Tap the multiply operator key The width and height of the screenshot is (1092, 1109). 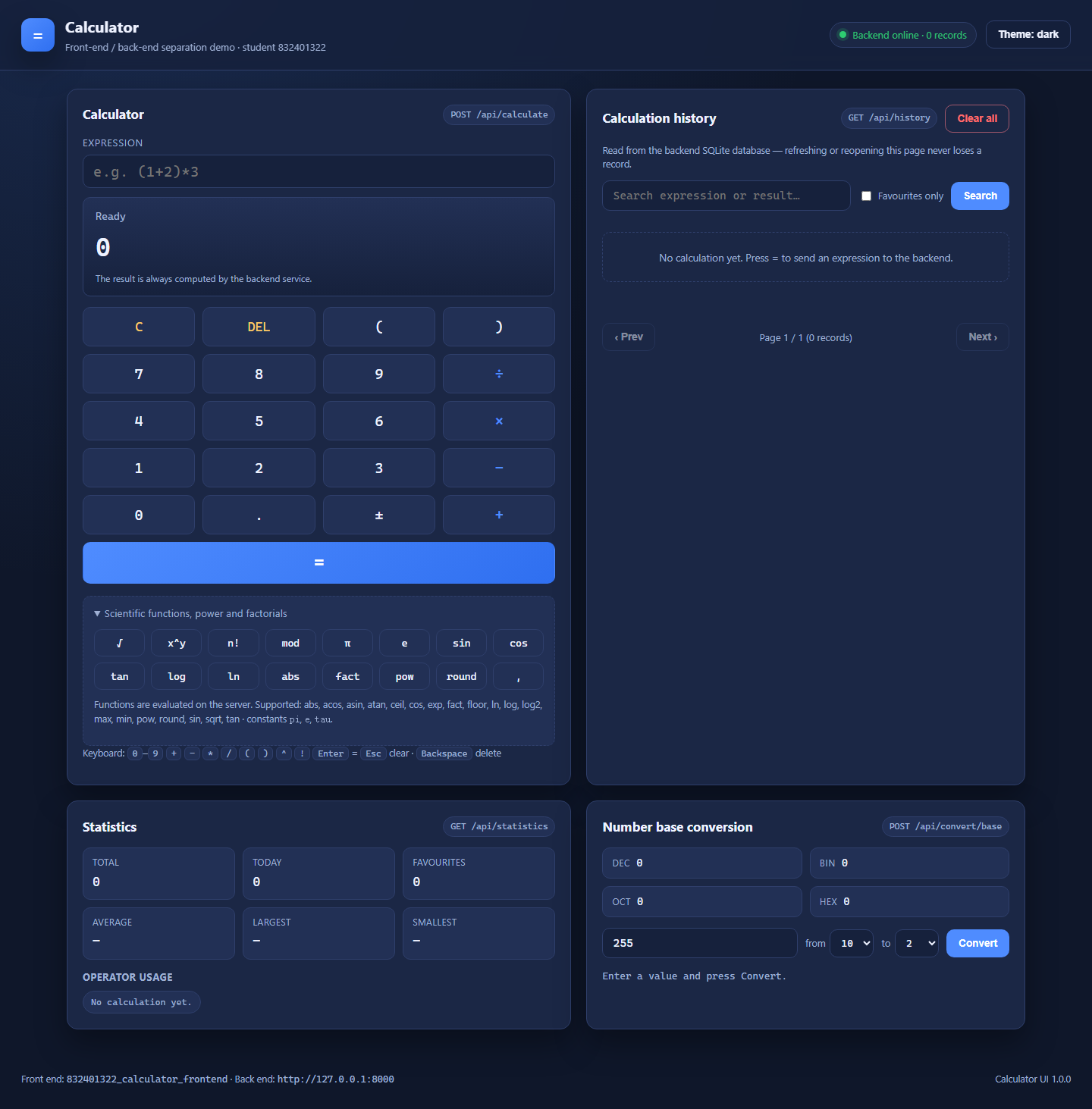[x=499, y=421]
